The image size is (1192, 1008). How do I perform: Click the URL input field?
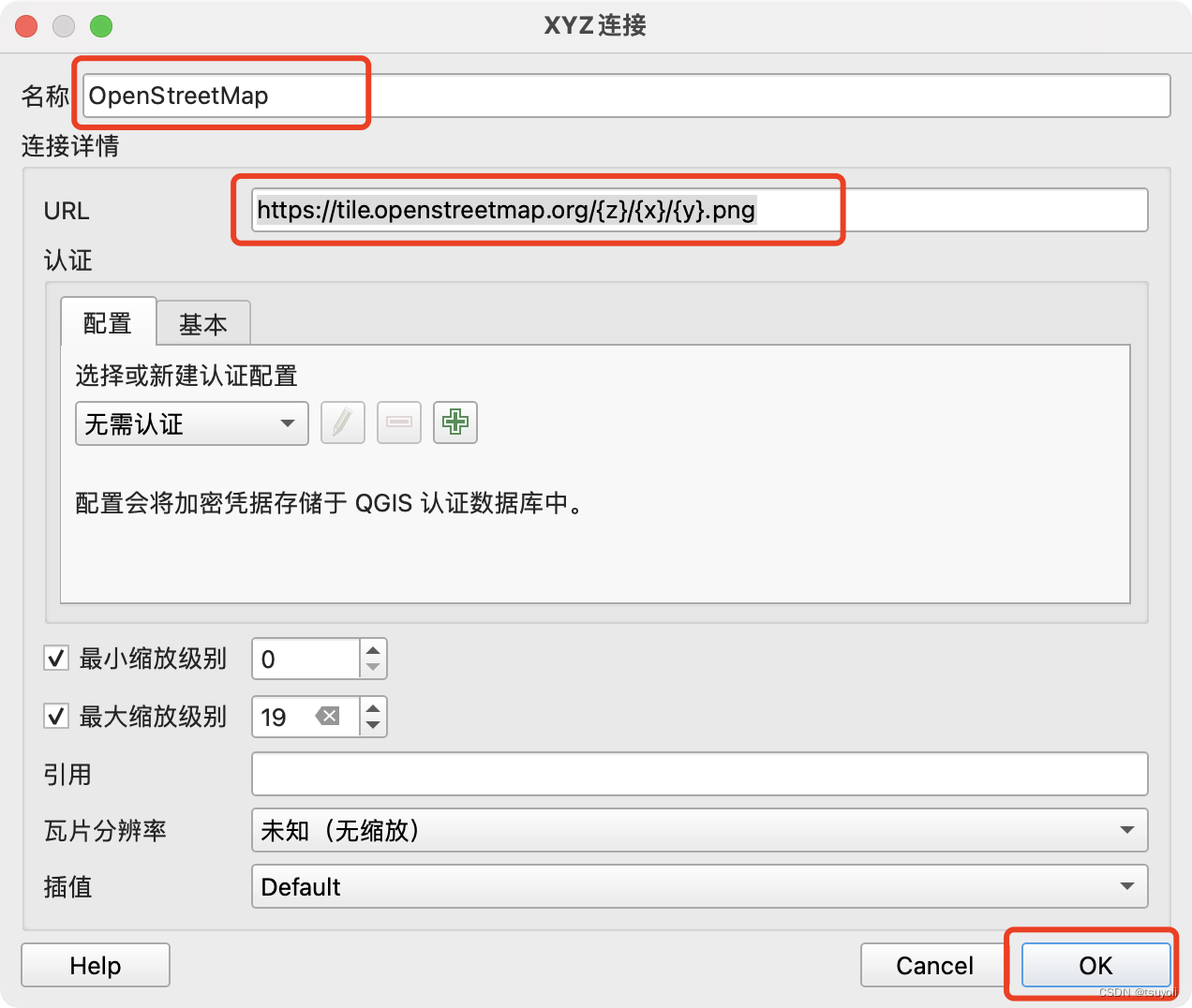click(699, 210)
